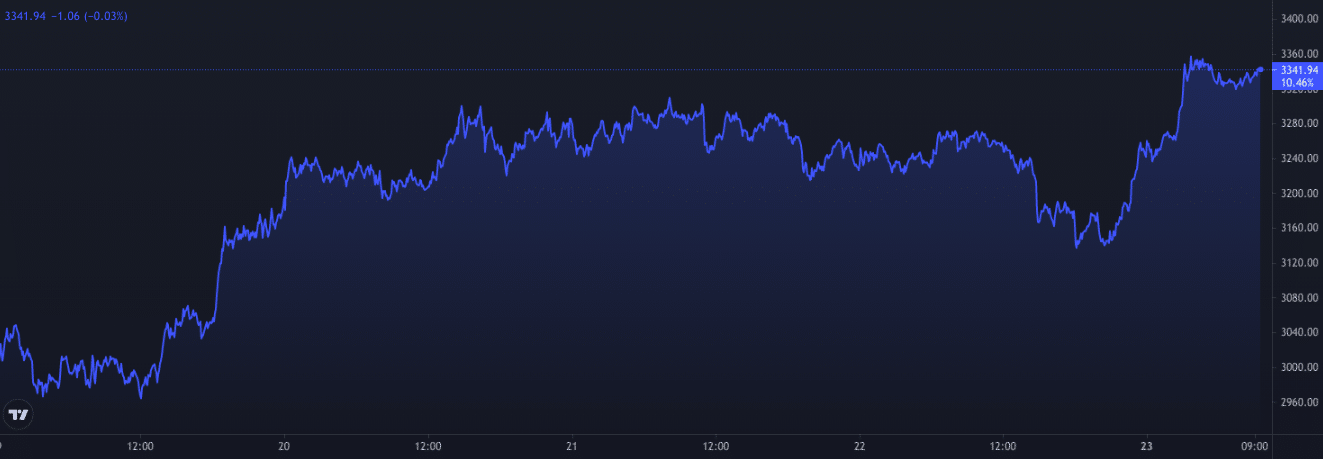The width and height of the screenshot is (1323, 459).
Task: Click the TradingView logo icon
Action: click(18, 413)
